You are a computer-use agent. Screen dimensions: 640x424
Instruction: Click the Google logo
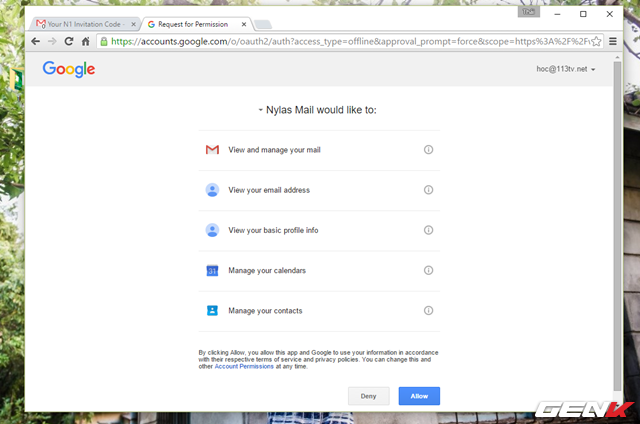[x=69, y=69]
